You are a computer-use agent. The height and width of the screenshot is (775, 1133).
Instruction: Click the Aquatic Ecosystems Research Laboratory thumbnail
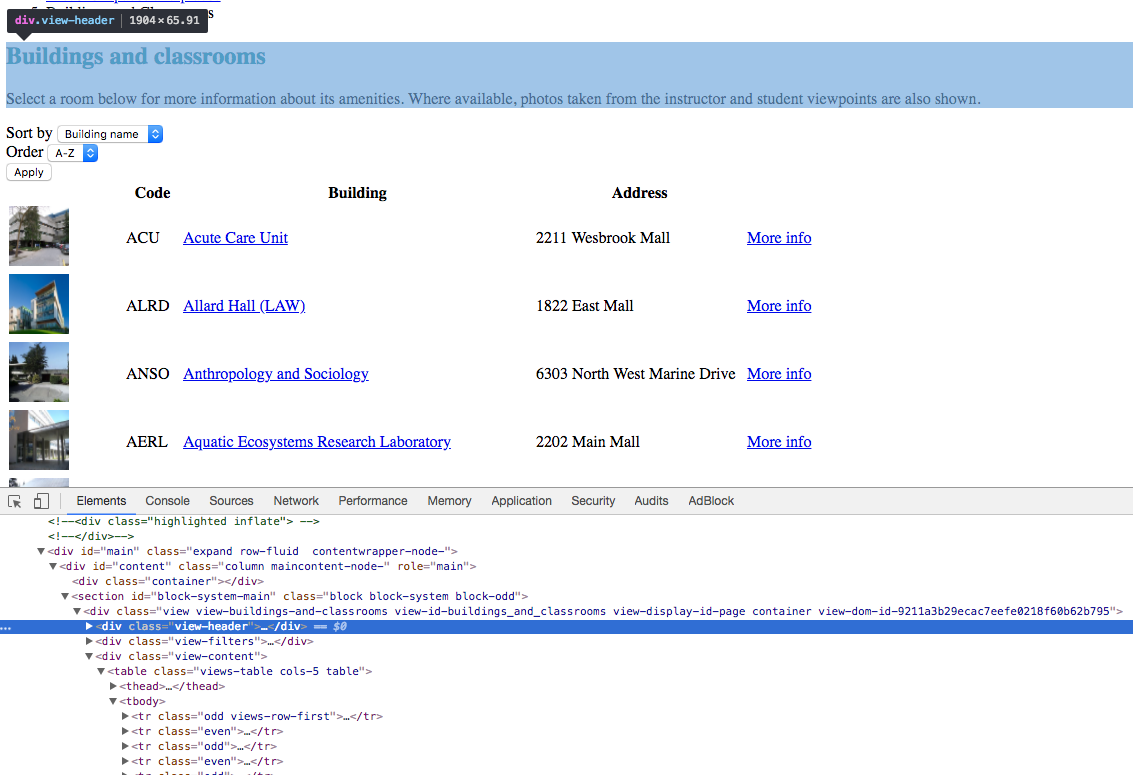coord(39,440)
